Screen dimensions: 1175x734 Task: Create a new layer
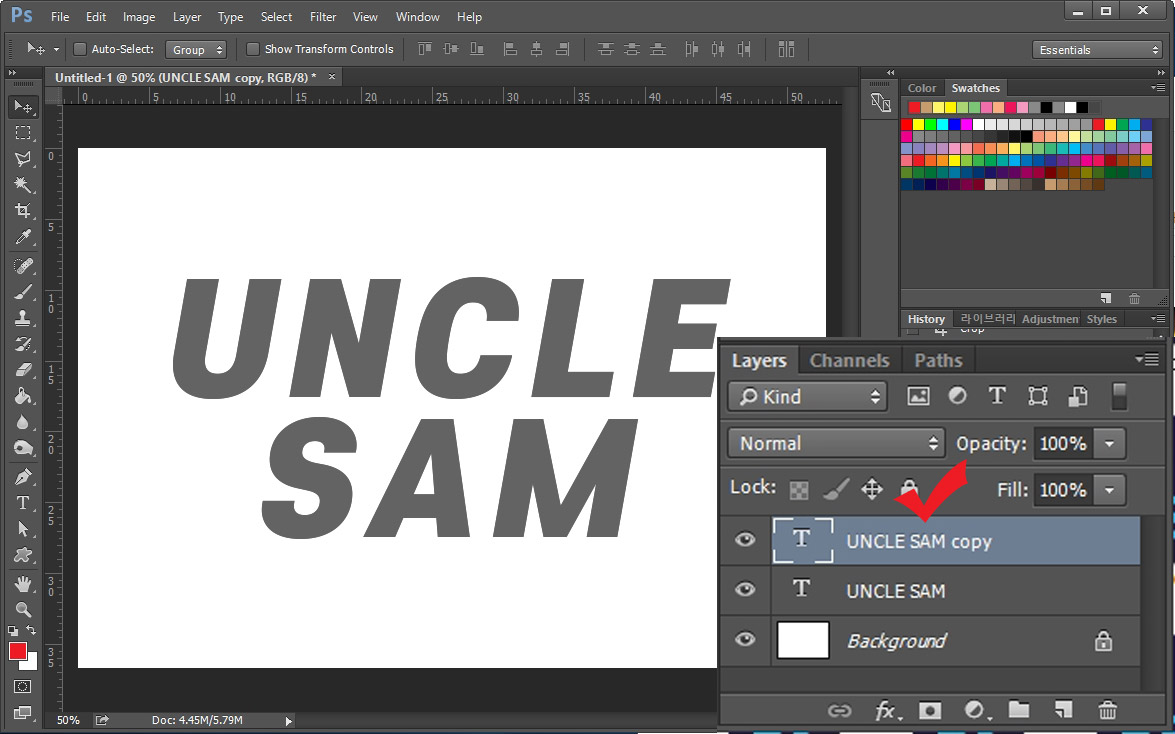pos(1063,709)
